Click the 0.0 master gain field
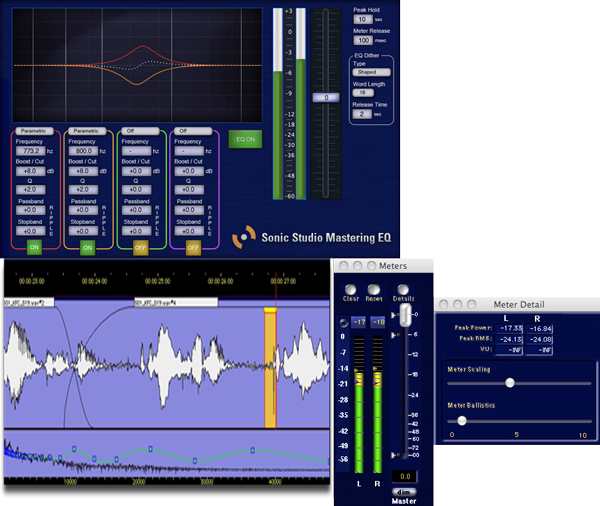 [405, 476]
